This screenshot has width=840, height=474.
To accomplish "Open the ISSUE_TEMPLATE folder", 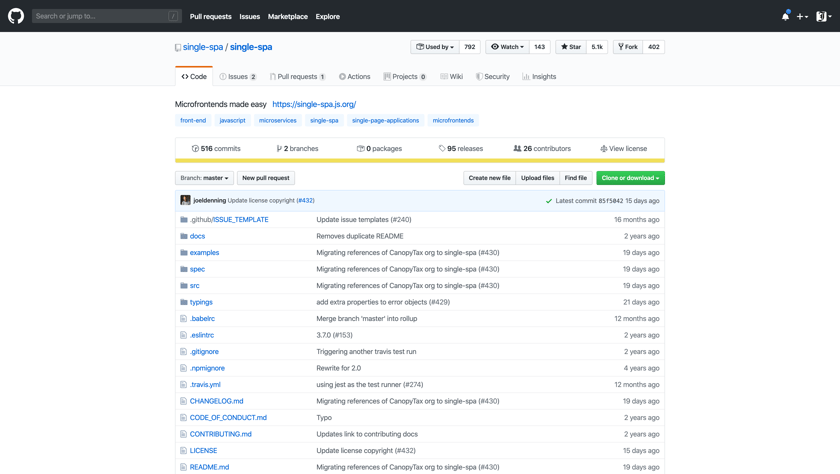I will pyautogui.click(x=241, y=220).
